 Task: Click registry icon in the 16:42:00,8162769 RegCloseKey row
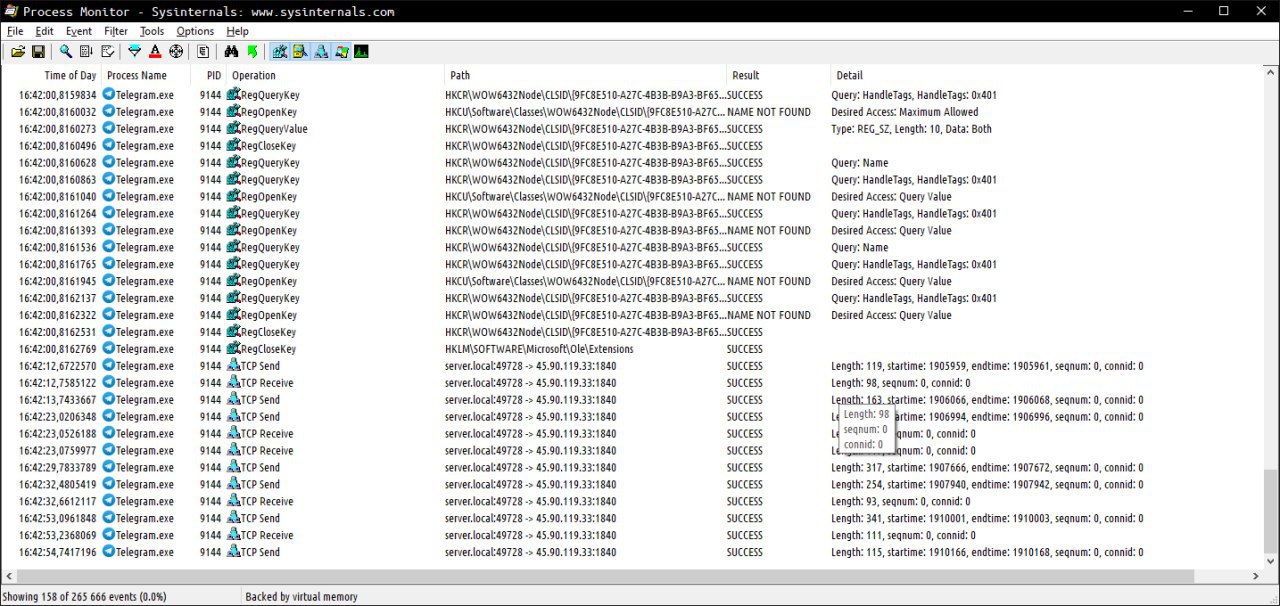pos(234,348)
